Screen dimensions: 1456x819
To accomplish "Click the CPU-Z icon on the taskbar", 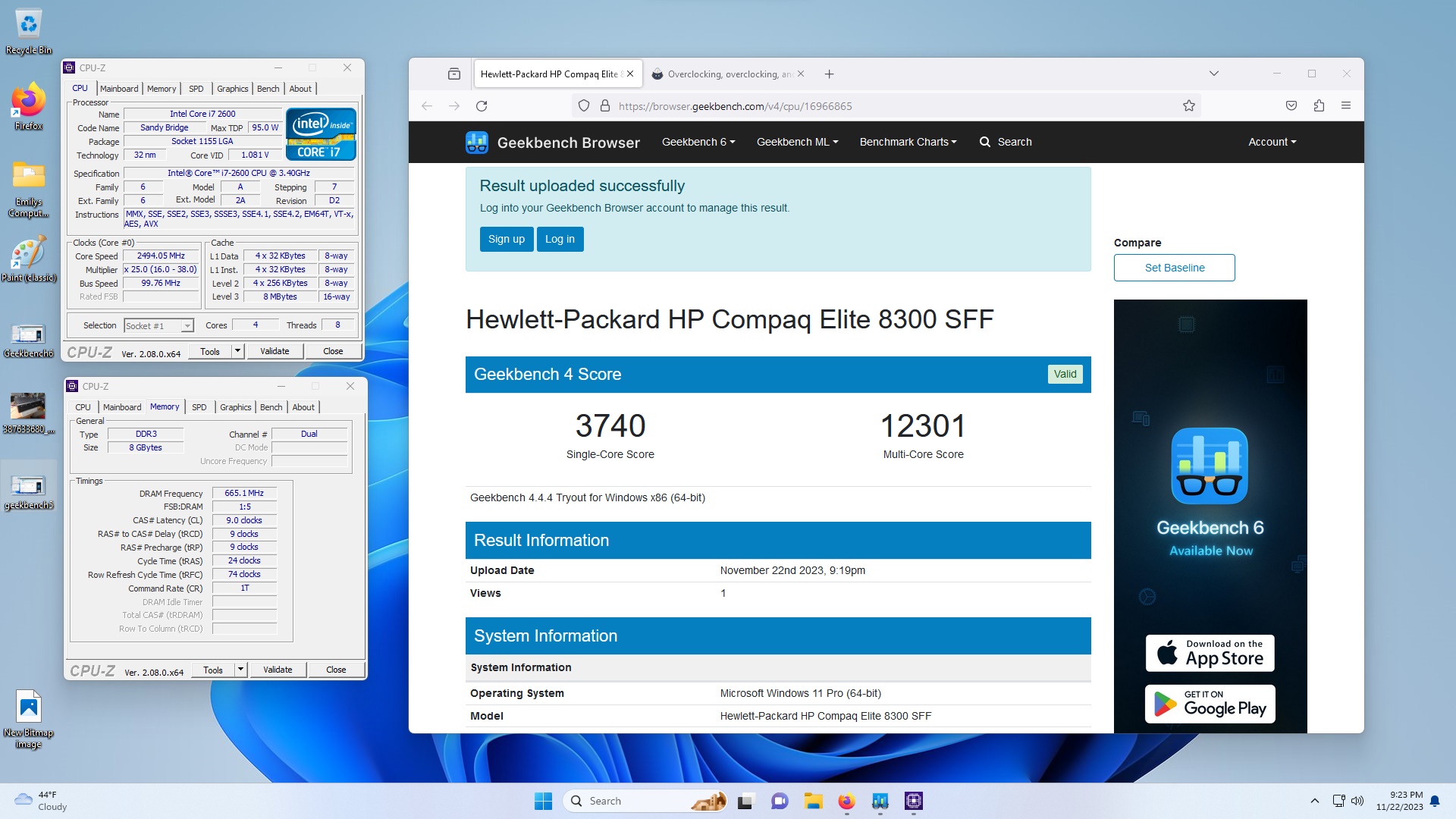I will tap(914, 801).
